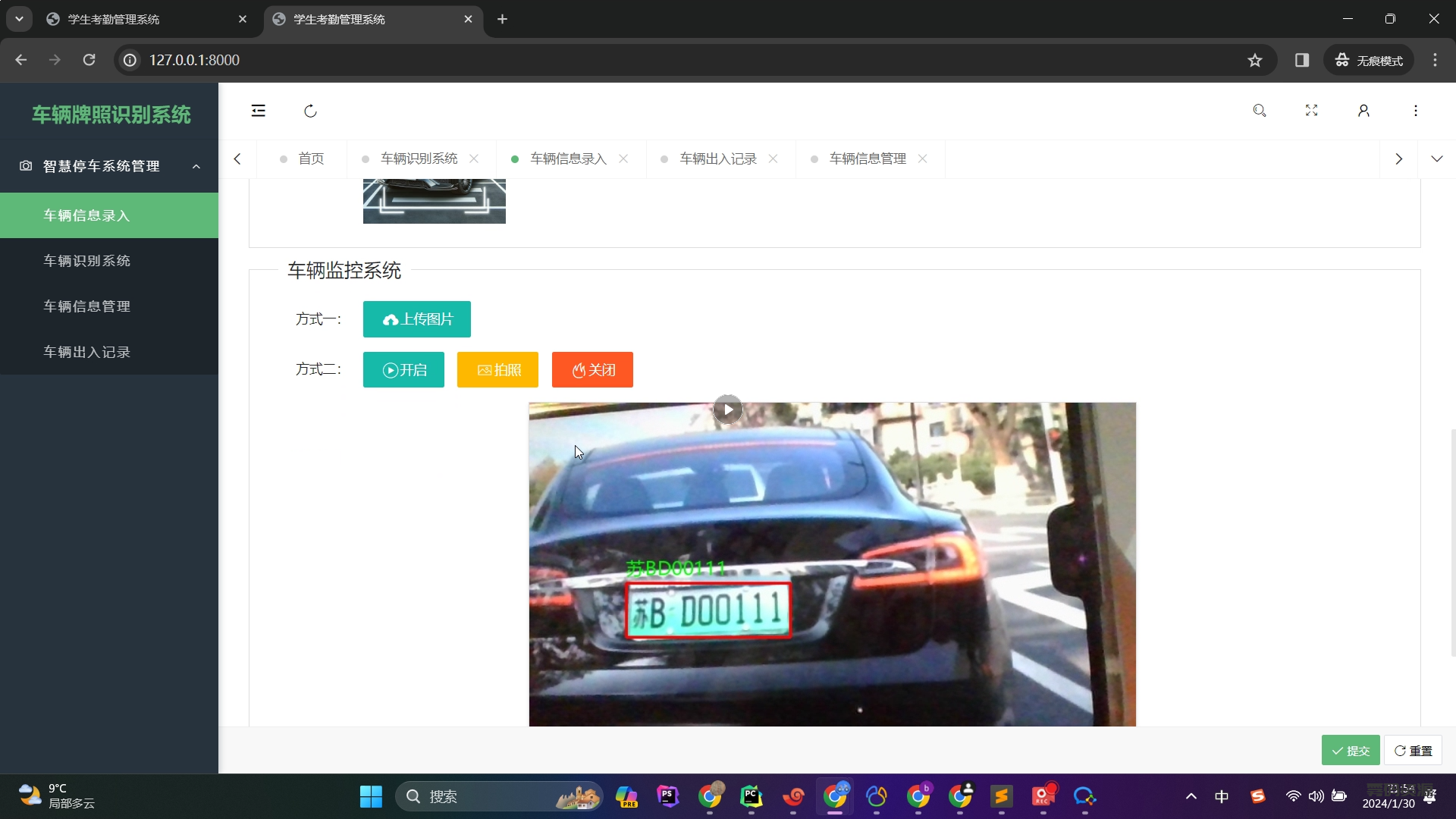Image resolution: width=1456 pixels, height=819 pixels.
Task: Bookmark the page with the star icon
Action: point(1255,60)
